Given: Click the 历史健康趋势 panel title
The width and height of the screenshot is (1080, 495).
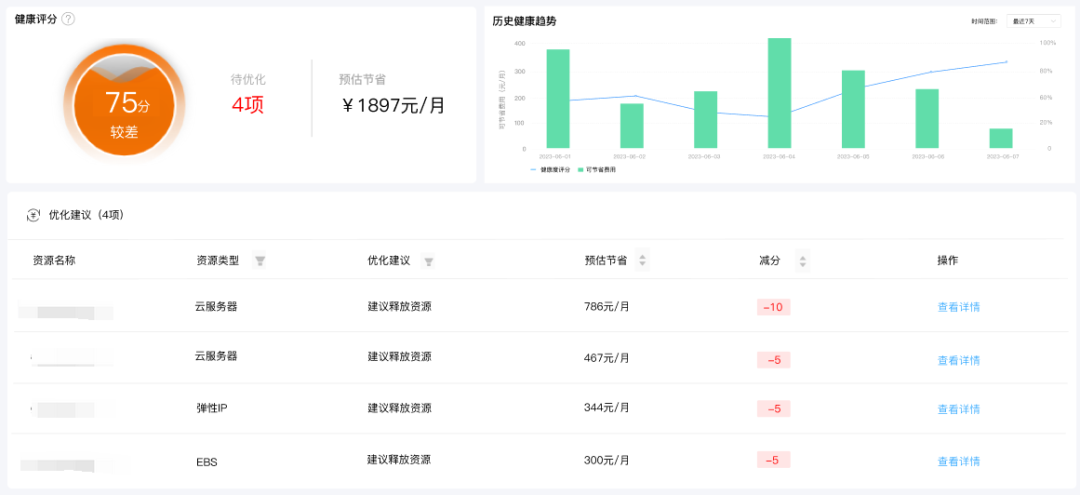Looking at the screenshot, I should [x=524, y=21].
